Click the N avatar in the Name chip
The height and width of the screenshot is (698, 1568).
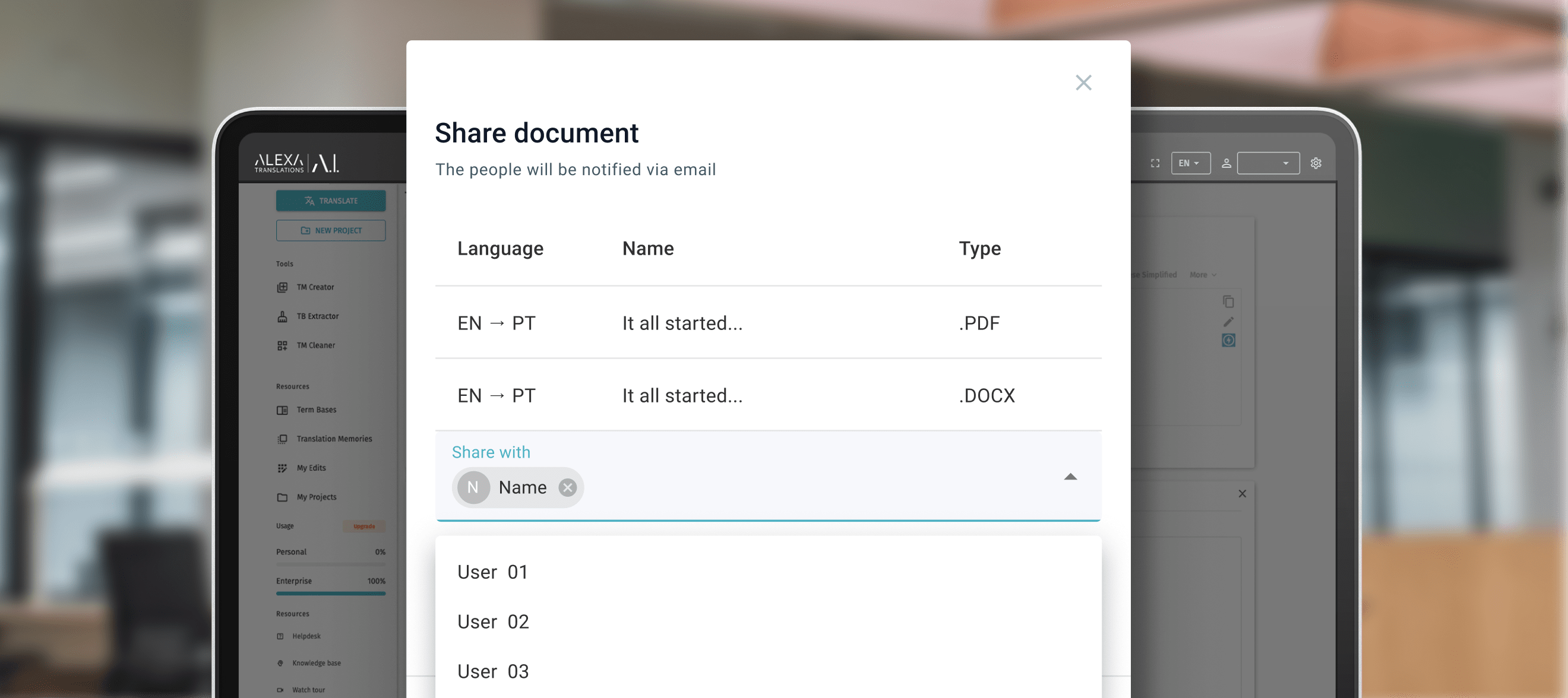coord(473,487)
